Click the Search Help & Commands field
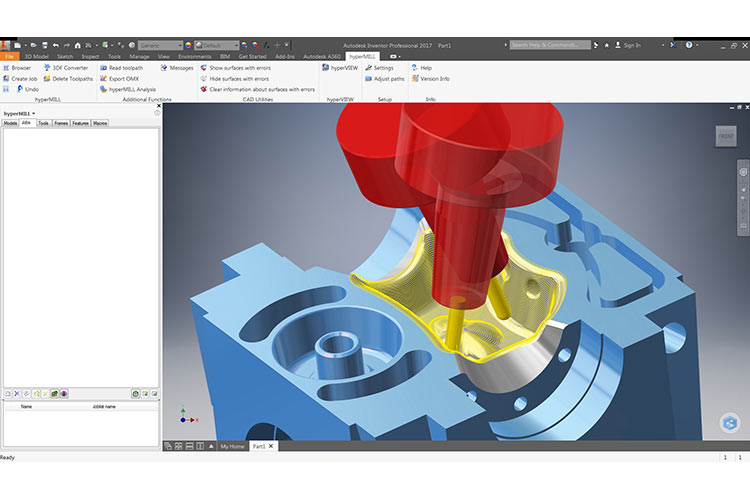This screenshot has height=500, width=750. 550,45
